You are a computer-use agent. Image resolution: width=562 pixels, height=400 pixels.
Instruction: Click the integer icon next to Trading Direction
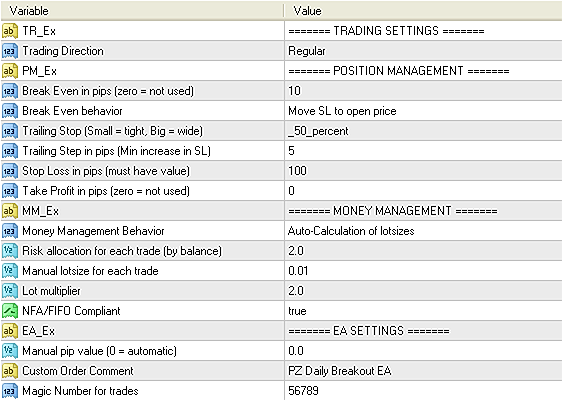pyautogui.click(x=9, y=51)
